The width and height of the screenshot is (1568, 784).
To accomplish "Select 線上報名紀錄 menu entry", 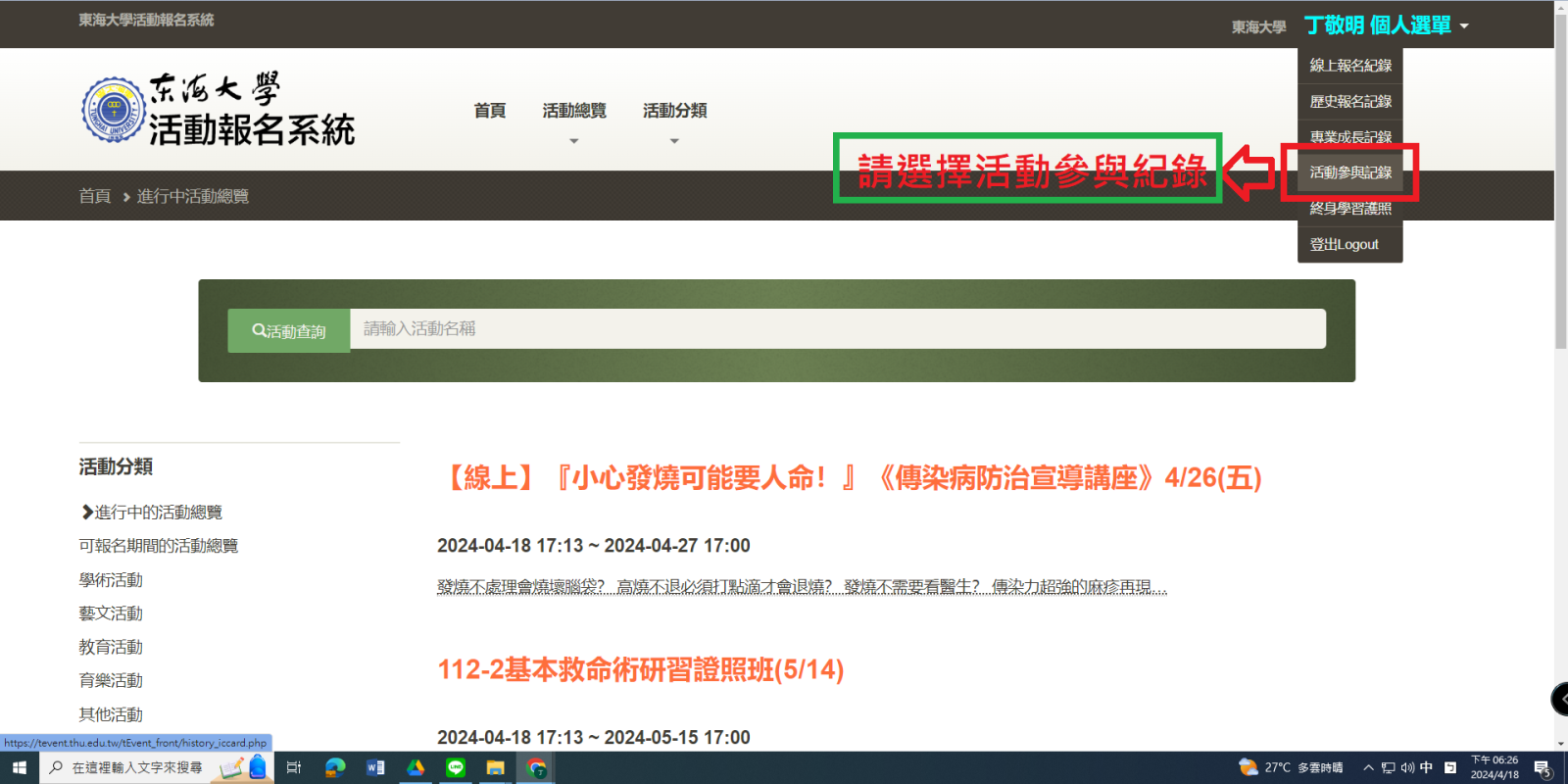I will click(1350, 66).
